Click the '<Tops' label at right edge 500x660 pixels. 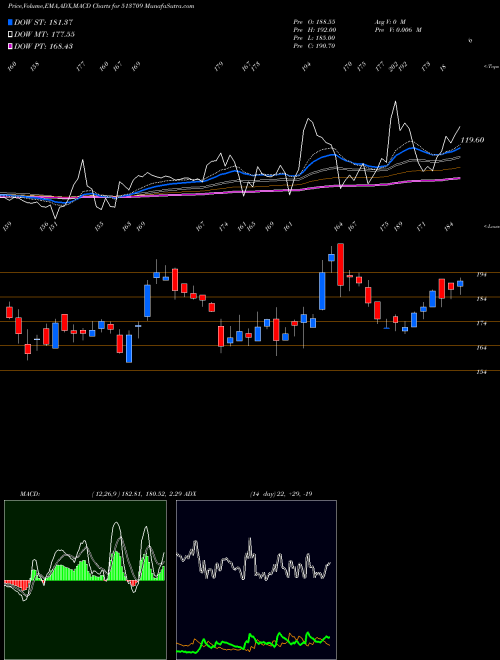click(x=491, y=67)
